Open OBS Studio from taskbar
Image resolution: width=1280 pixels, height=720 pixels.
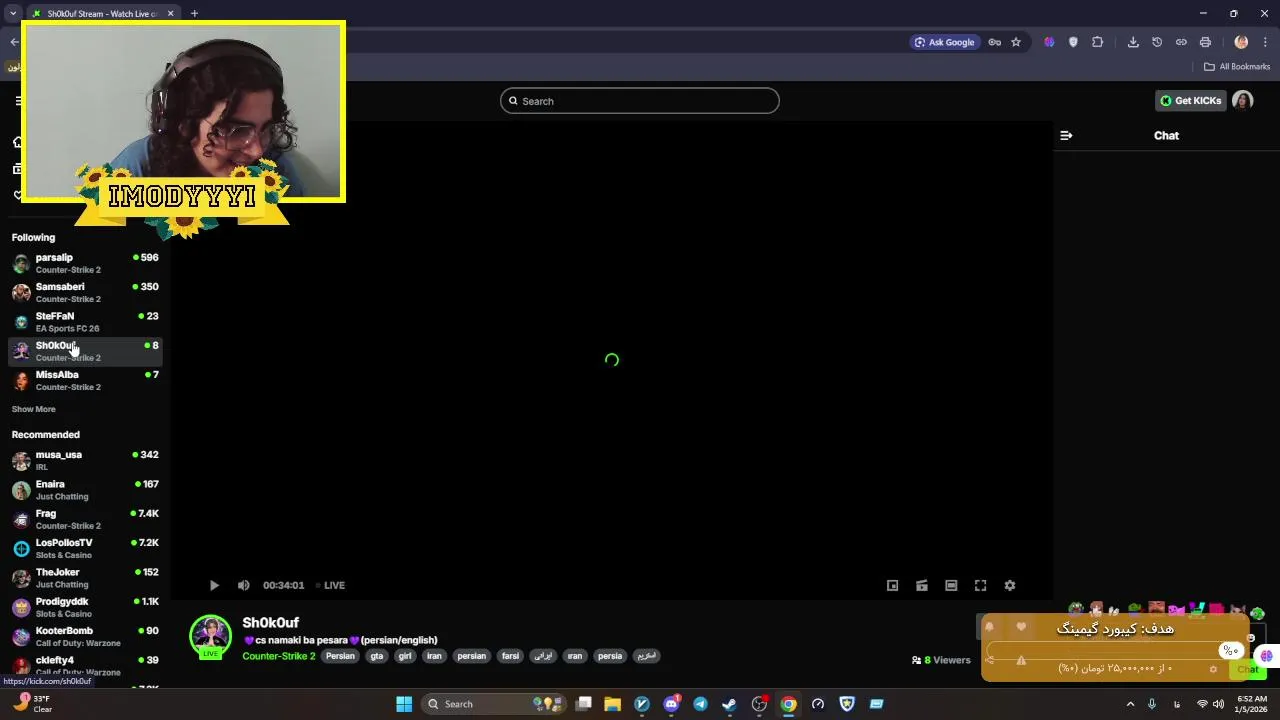tap(759, 704)
